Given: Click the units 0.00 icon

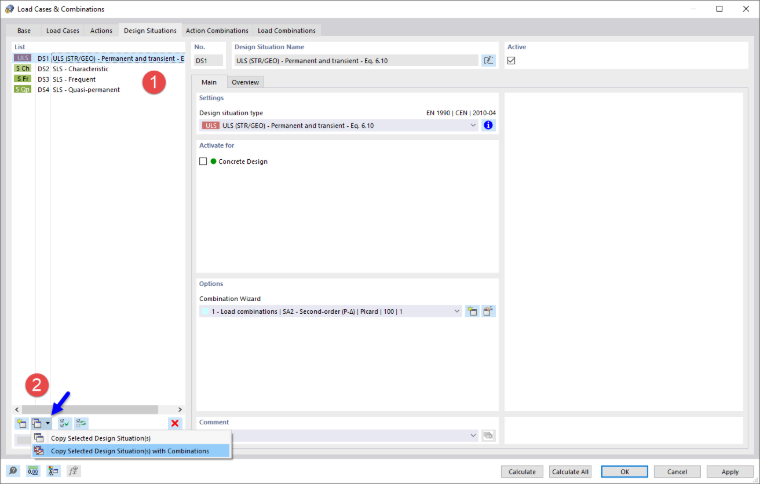Looking at the screenshot, I should [x=33, y=470].
